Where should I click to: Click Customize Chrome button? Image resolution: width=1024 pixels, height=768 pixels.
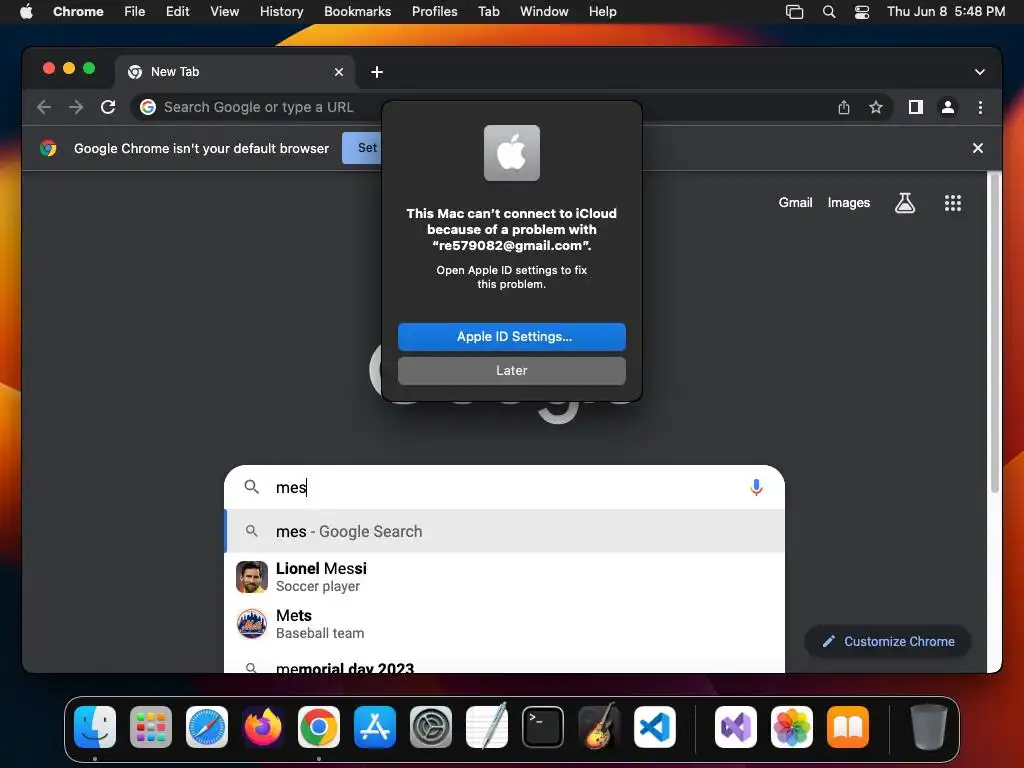point(888,641)
